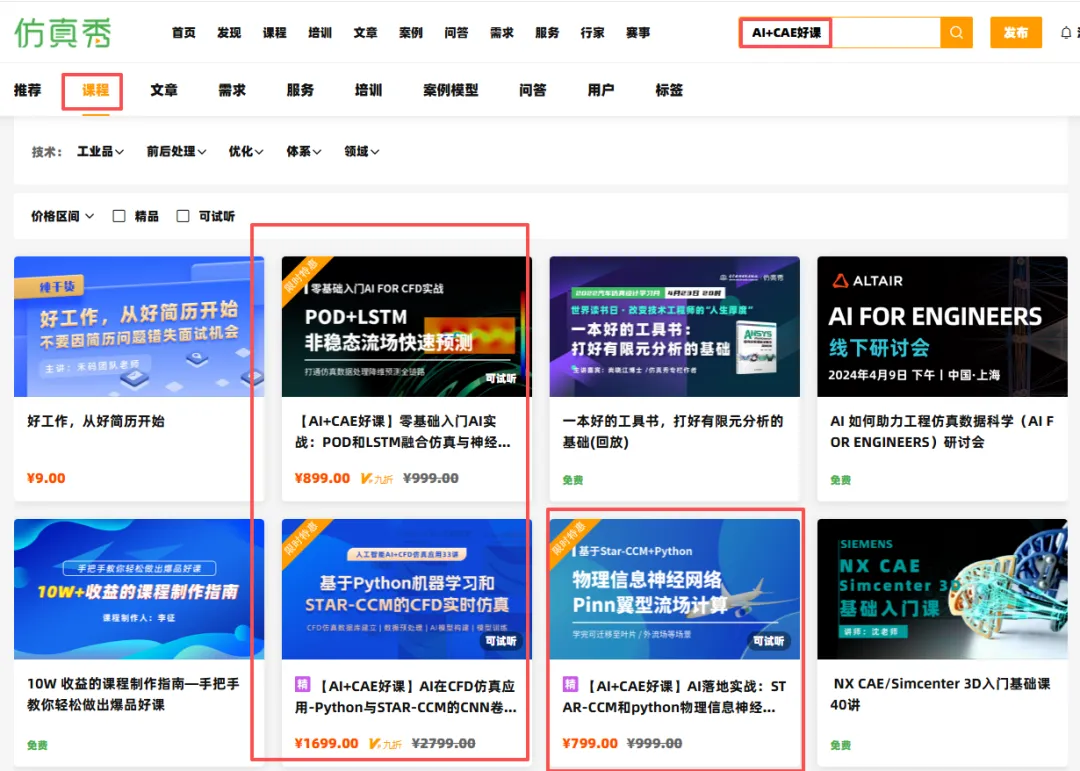Click the 仿真秀 site logo
This screenshot has height=771, width=1080.
[64, 32]
